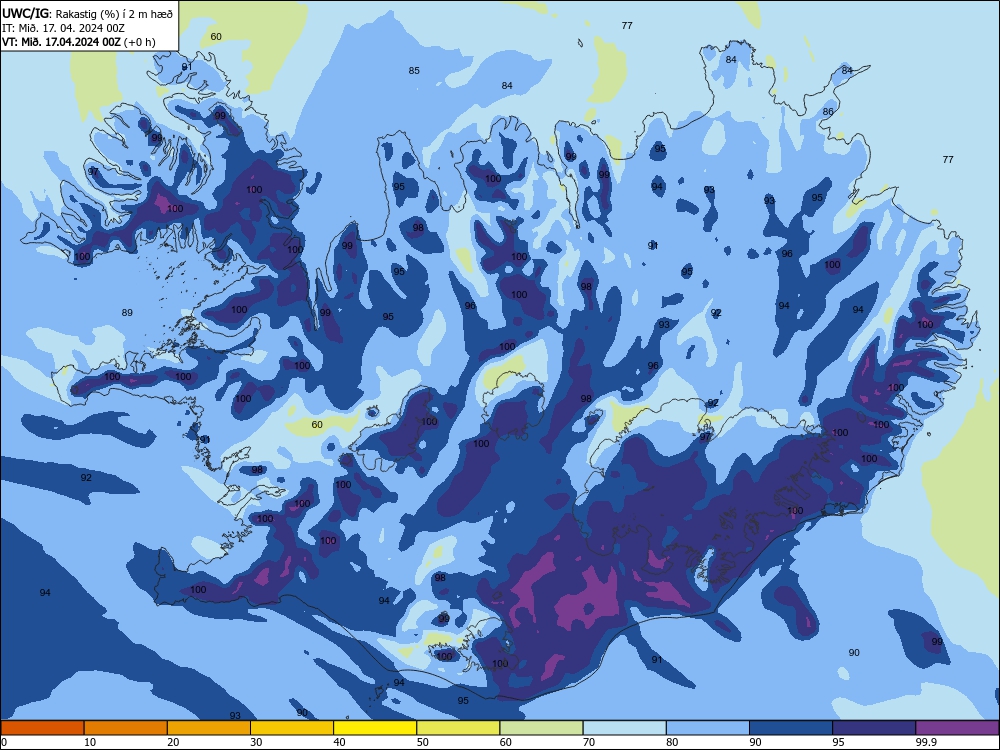Click the '70' tick label on color scale

(x=589, y=742)
